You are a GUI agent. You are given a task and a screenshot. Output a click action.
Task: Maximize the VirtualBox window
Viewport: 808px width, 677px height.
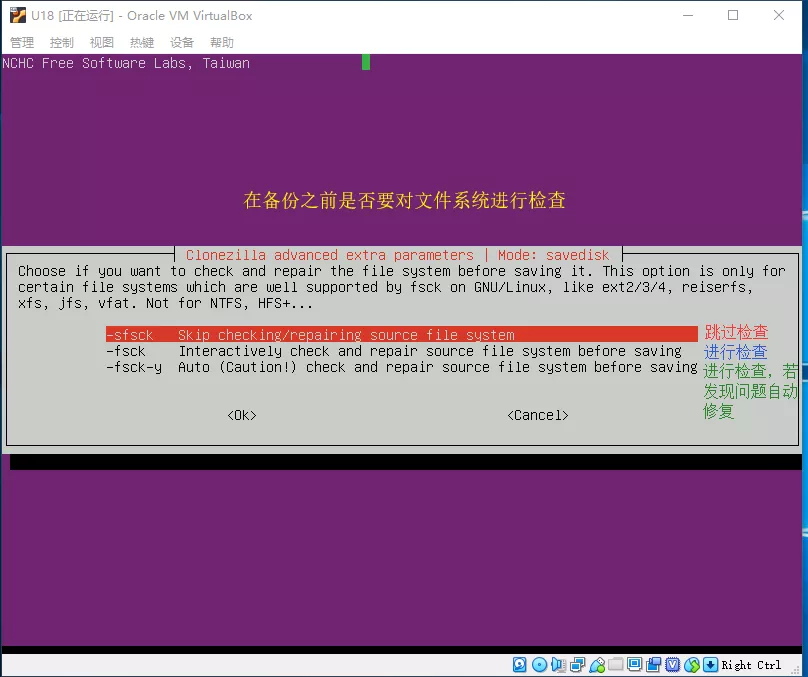tap(733, 15)
